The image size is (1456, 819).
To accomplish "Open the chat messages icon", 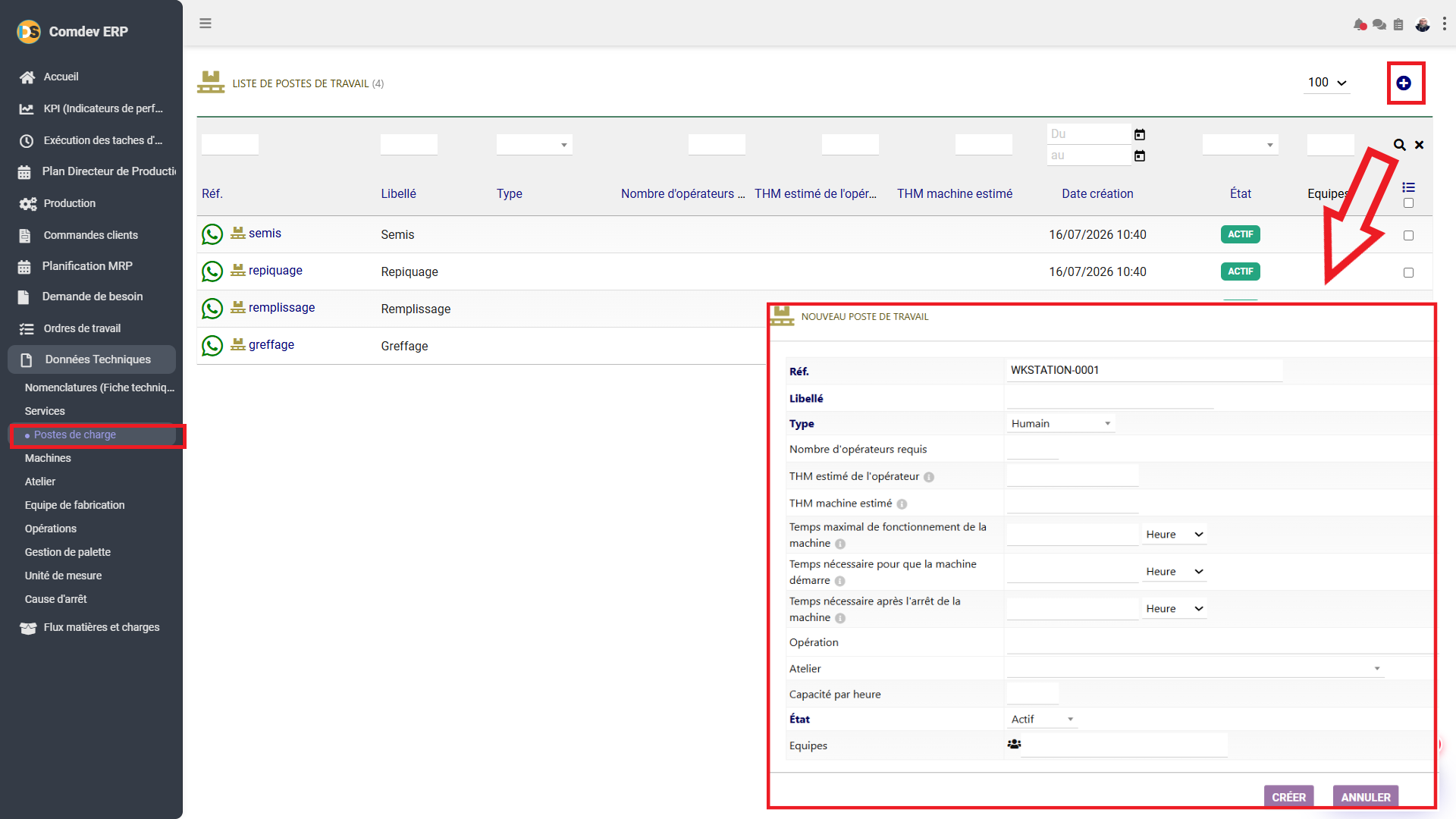I will coord(1379,24).
